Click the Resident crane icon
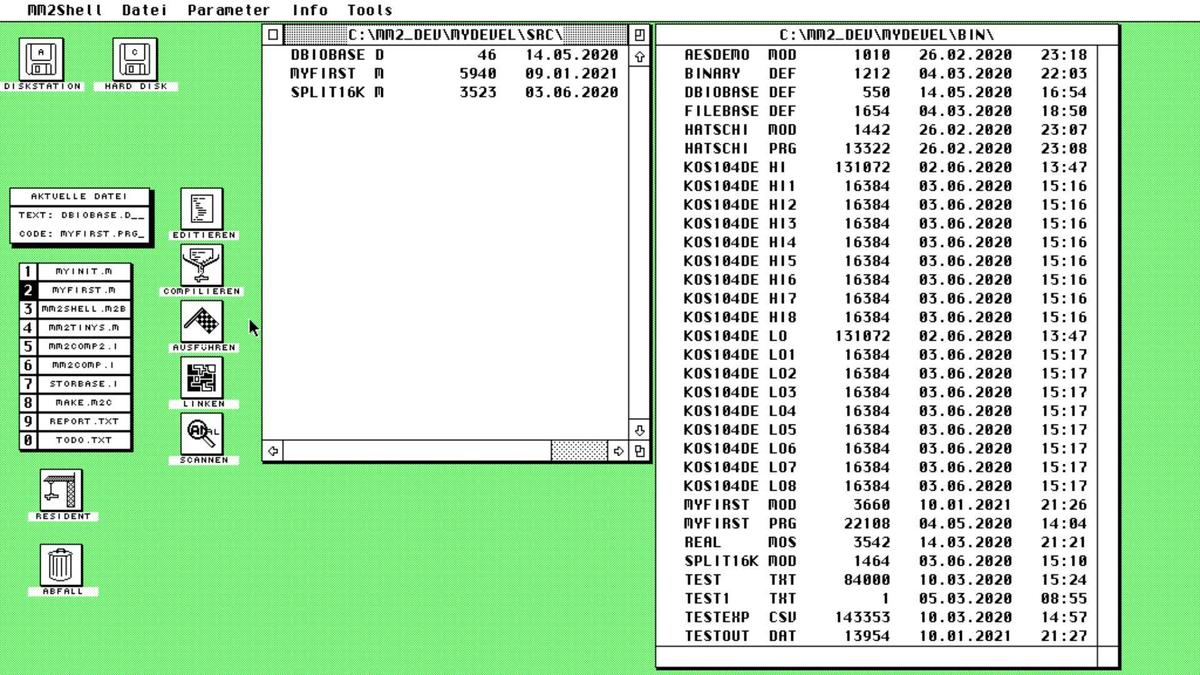Viewport: 1200px width, 675px height. point(62,491)
